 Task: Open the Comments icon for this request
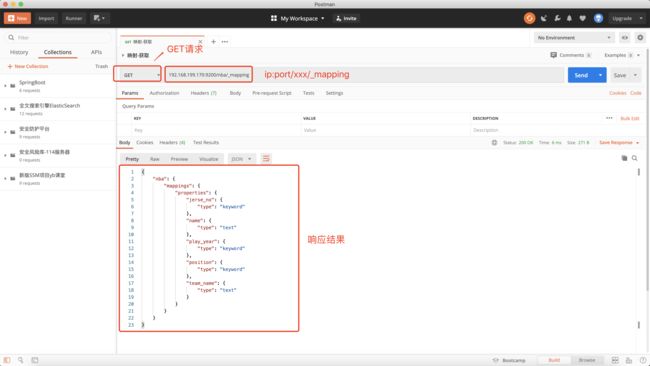pyautogui.click(x=553, y=55)
